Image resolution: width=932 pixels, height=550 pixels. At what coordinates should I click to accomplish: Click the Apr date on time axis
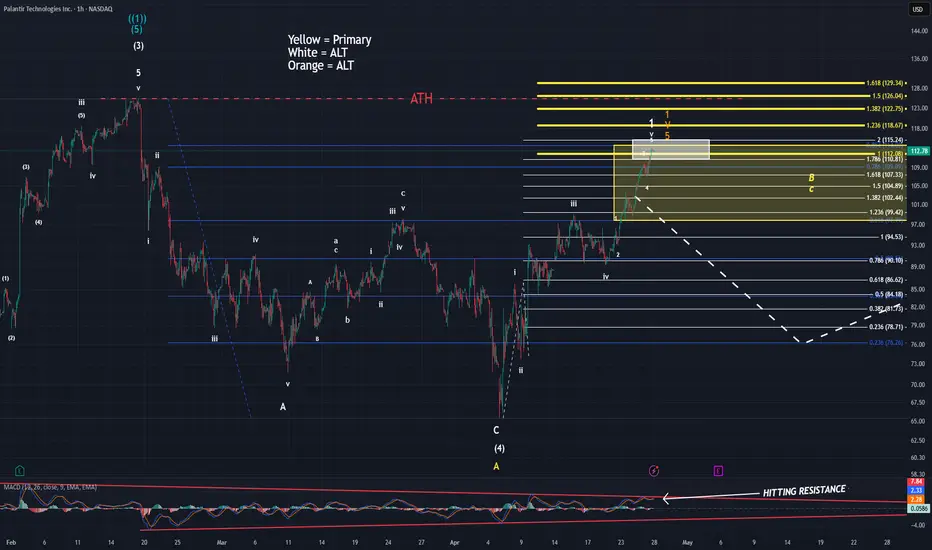(x=455, y=542)
